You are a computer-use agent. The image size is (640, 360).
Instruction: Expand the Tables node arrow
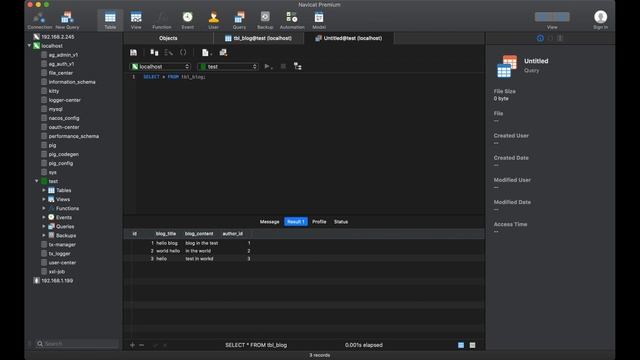44,190
